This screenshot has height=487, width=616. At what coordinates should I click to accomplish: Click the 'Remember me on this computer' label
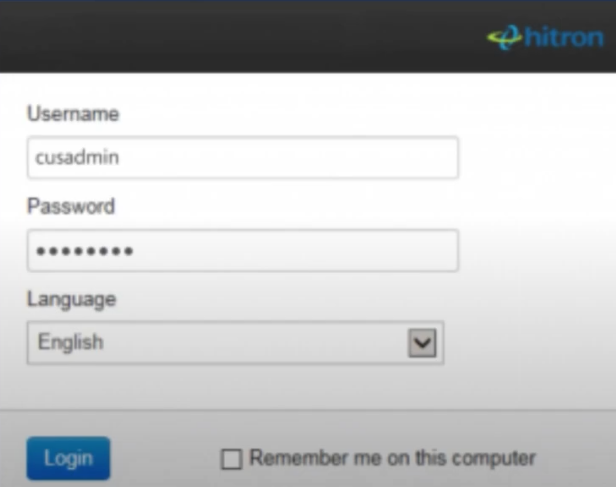coord(392,458)
